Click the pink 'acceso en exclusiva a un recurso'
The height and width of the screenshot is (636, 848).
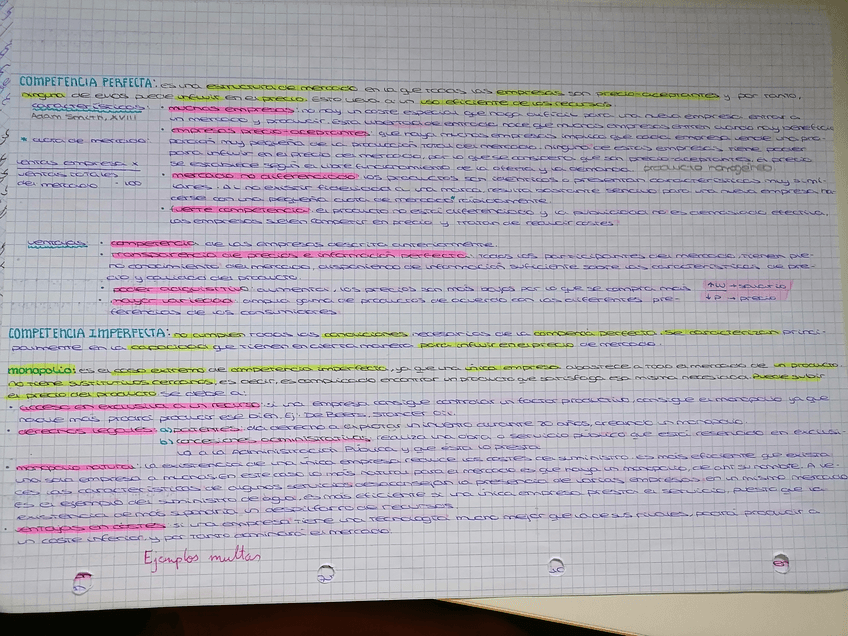click(x=140, y=405)
